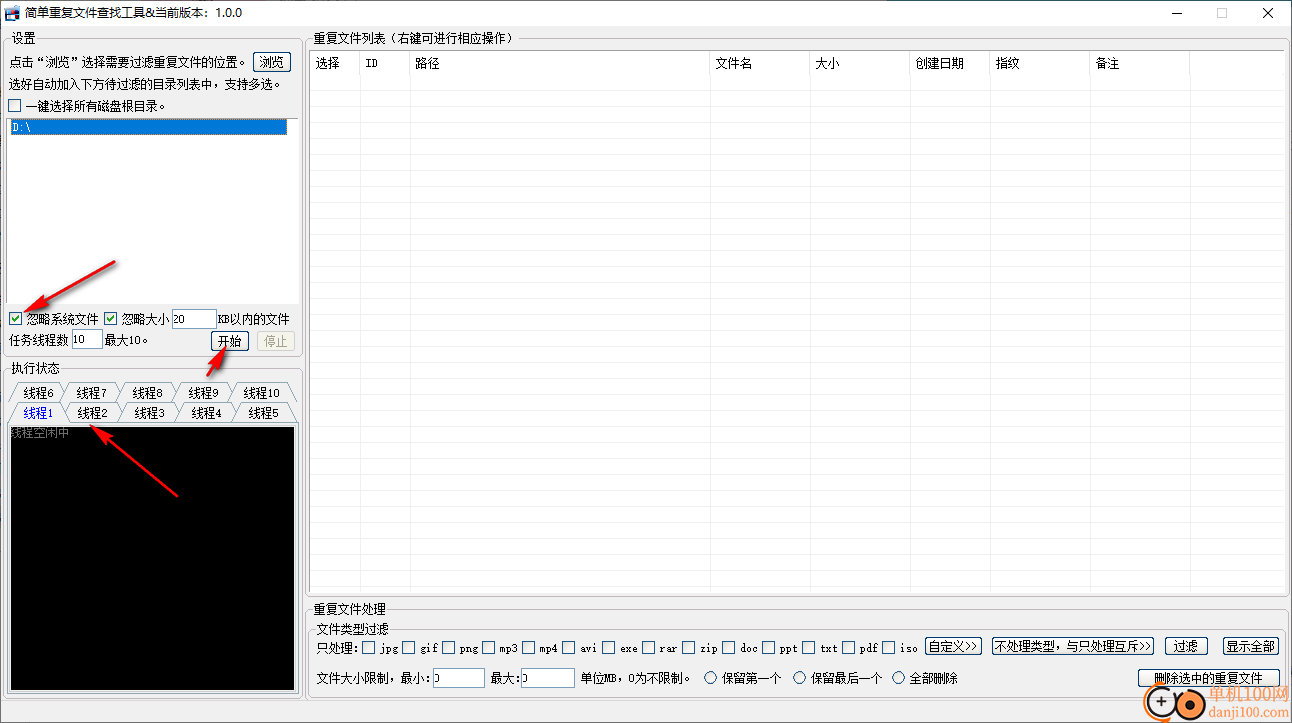Check the doc file type checkbox

coord(729,647)
